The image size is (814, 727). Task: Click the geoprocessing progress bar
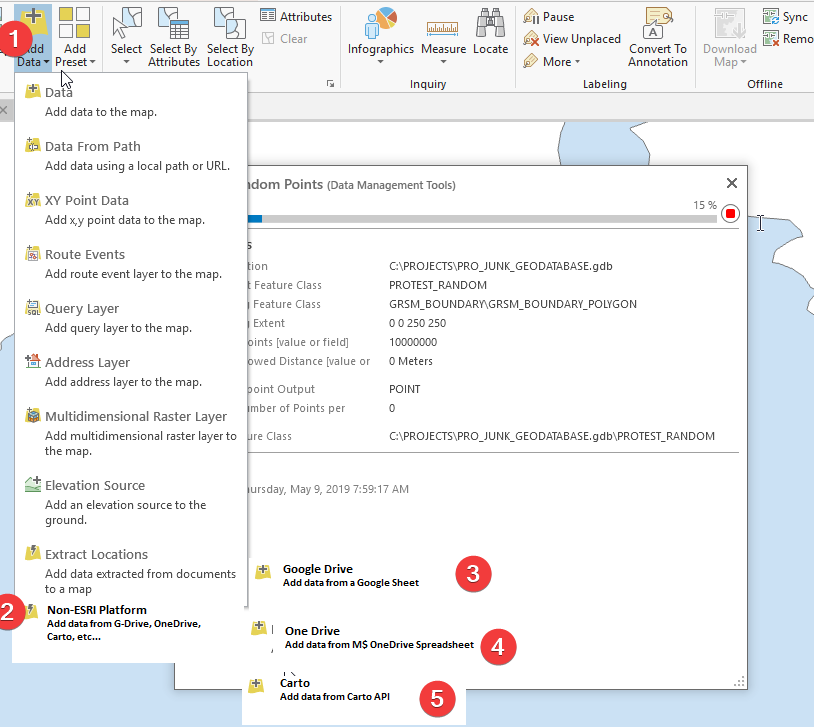[x=483, y=219]
